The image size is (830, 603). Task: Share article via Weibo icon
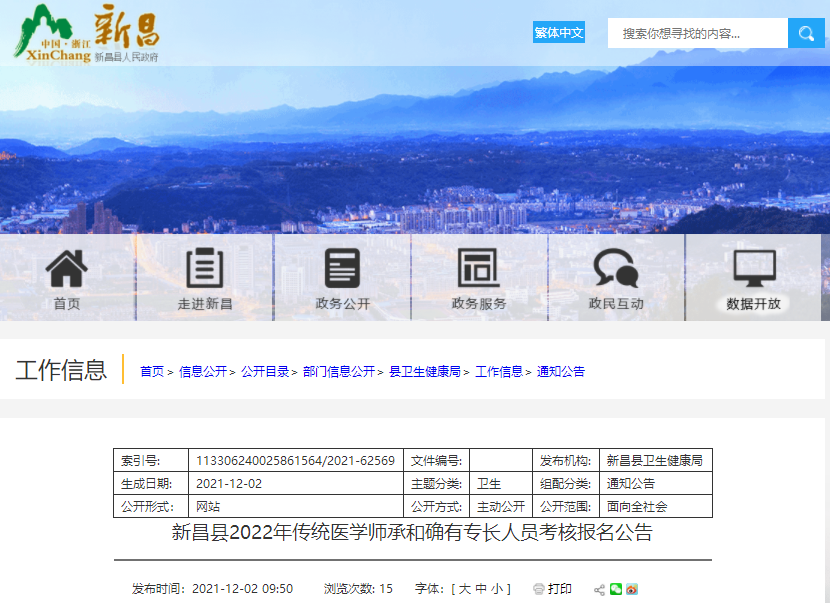632,589
